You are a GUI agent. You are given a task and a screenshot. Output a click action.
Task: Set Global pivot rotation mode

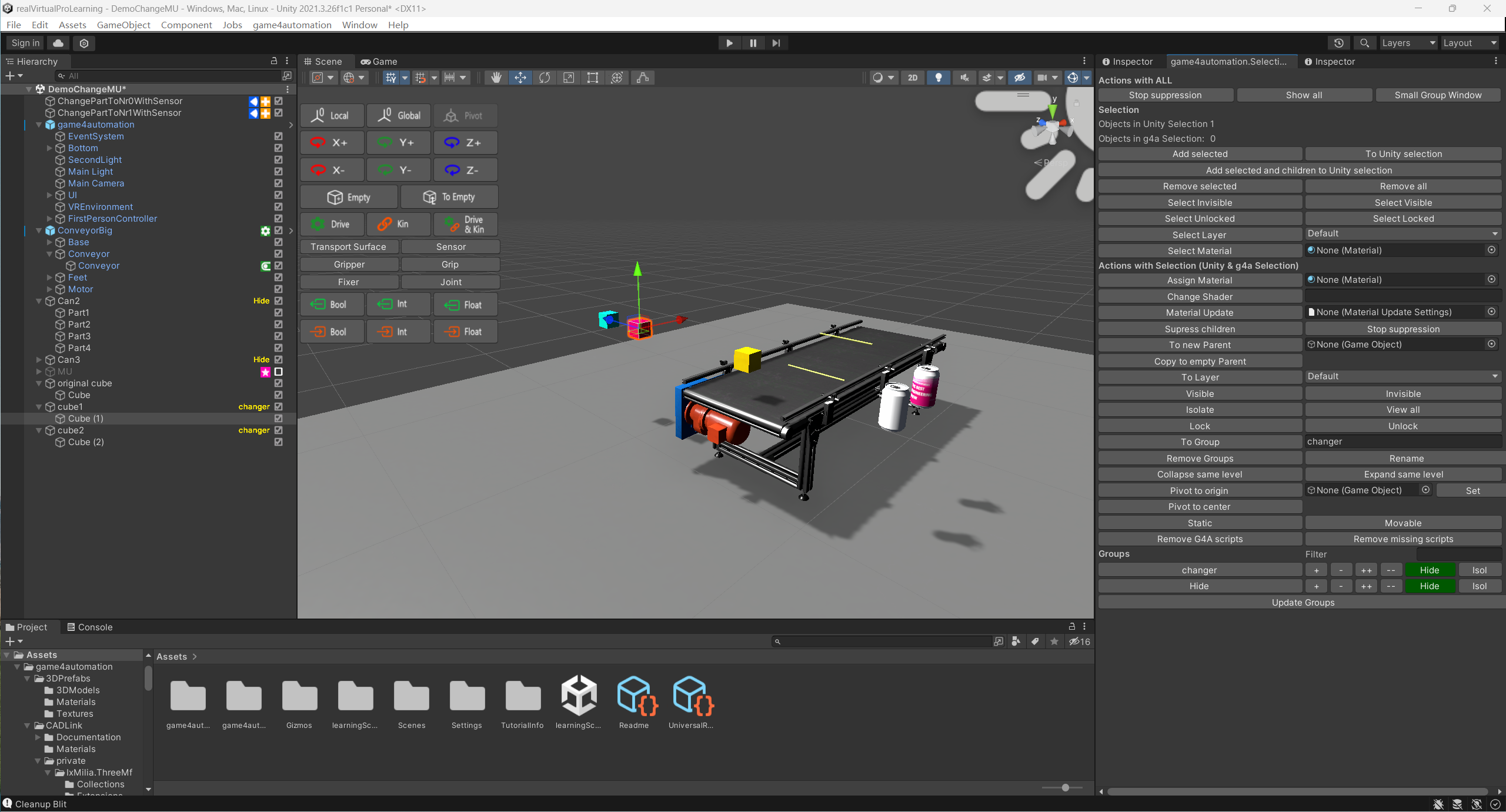click(399, 115)
